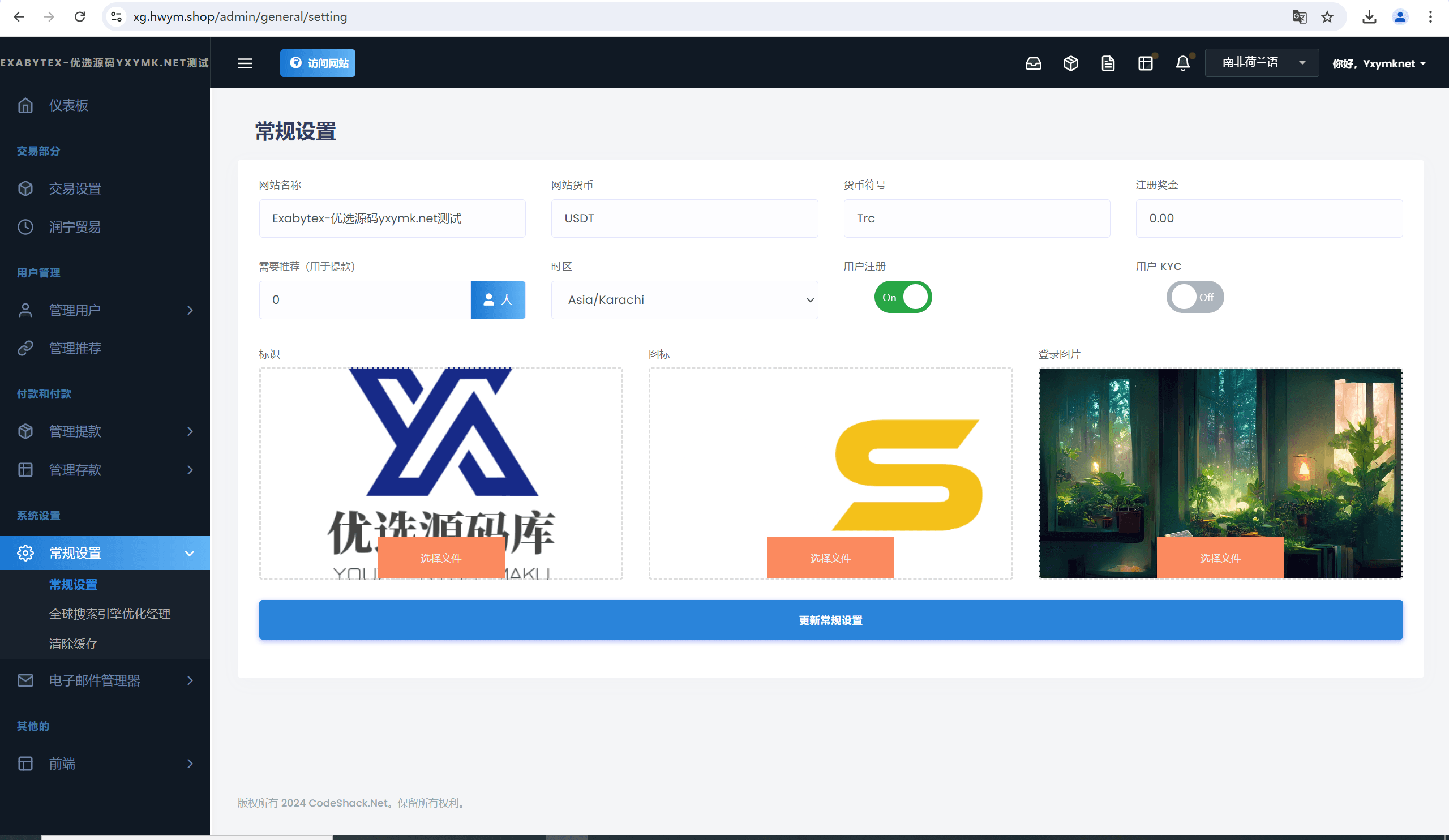Enable the 用户 KYC toggle
Screen dimensions: 1449x840
click(1195, 297)
